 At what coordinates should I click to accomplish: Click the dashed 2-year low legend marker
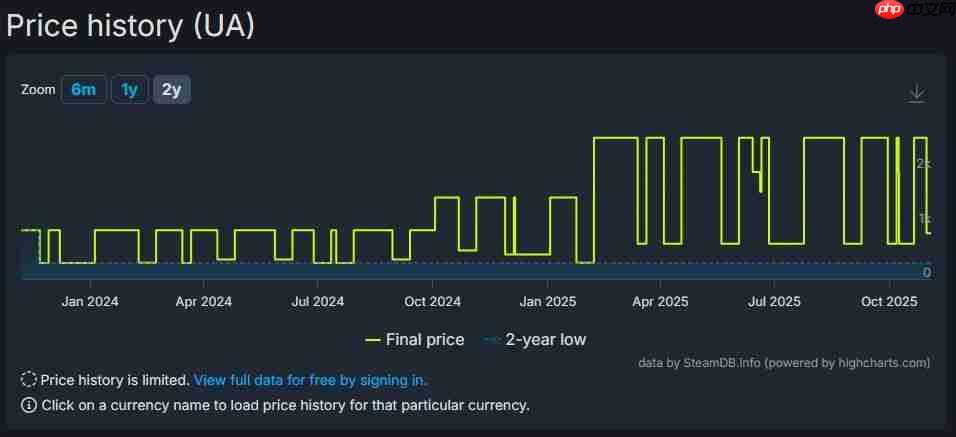tap(491, 340)
